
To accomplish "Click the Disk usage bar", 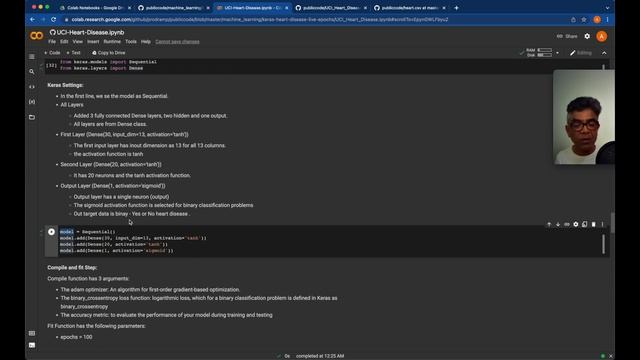I will coord(544,55).
